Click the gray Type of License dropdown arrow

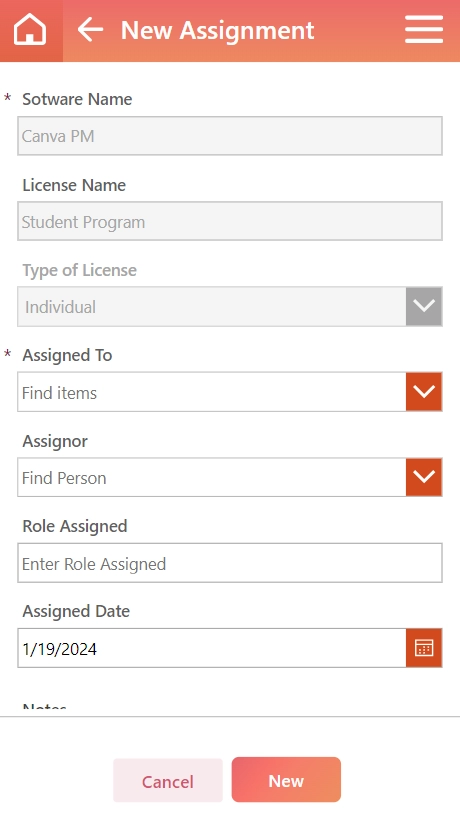tap(424, 306)
